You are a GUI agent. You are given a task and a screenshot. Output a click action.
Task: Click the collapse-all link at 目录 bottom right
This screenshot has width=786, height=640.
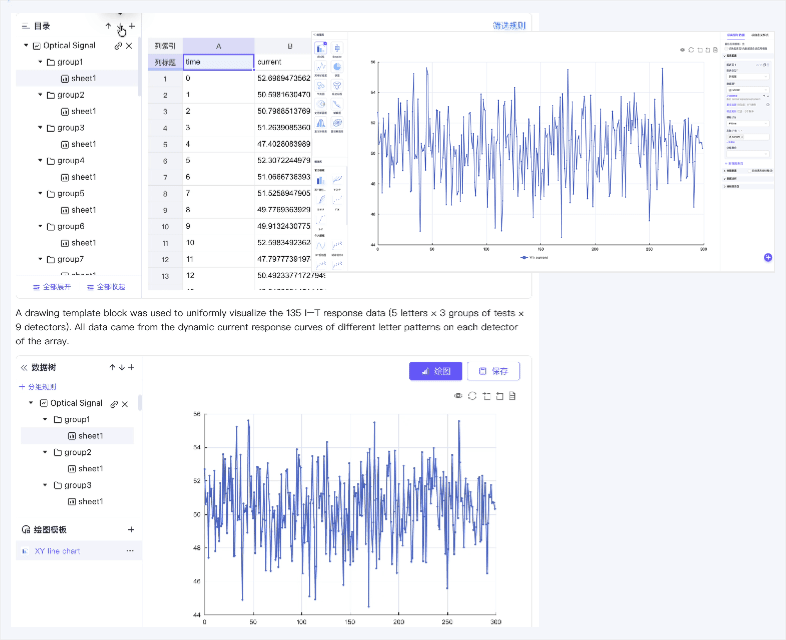pos(106,287)
